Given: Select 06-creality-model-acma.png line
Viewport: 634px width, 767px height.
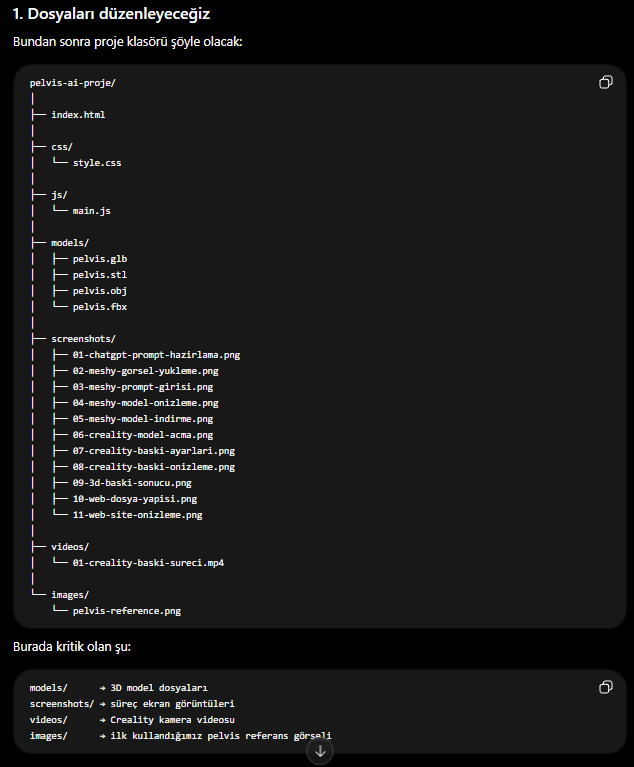Looking at the screenshot, I should click(143, 435).
